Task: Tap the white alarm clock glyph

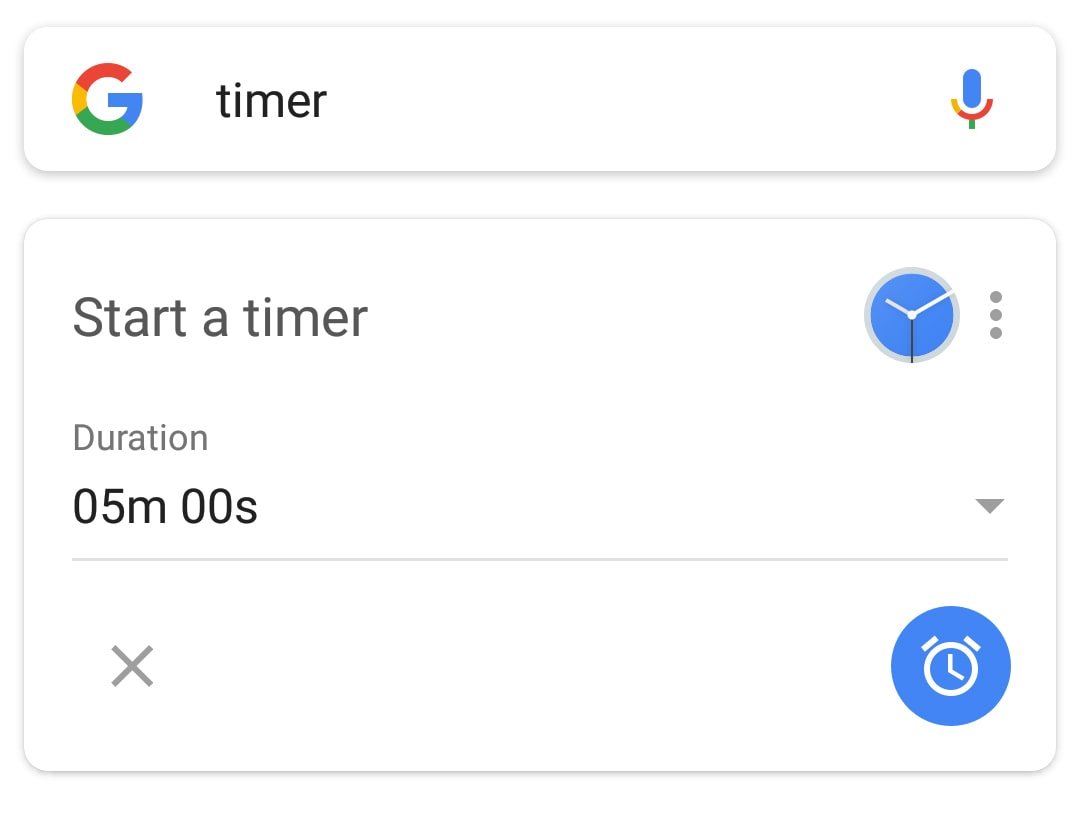Action: (950, 665)
